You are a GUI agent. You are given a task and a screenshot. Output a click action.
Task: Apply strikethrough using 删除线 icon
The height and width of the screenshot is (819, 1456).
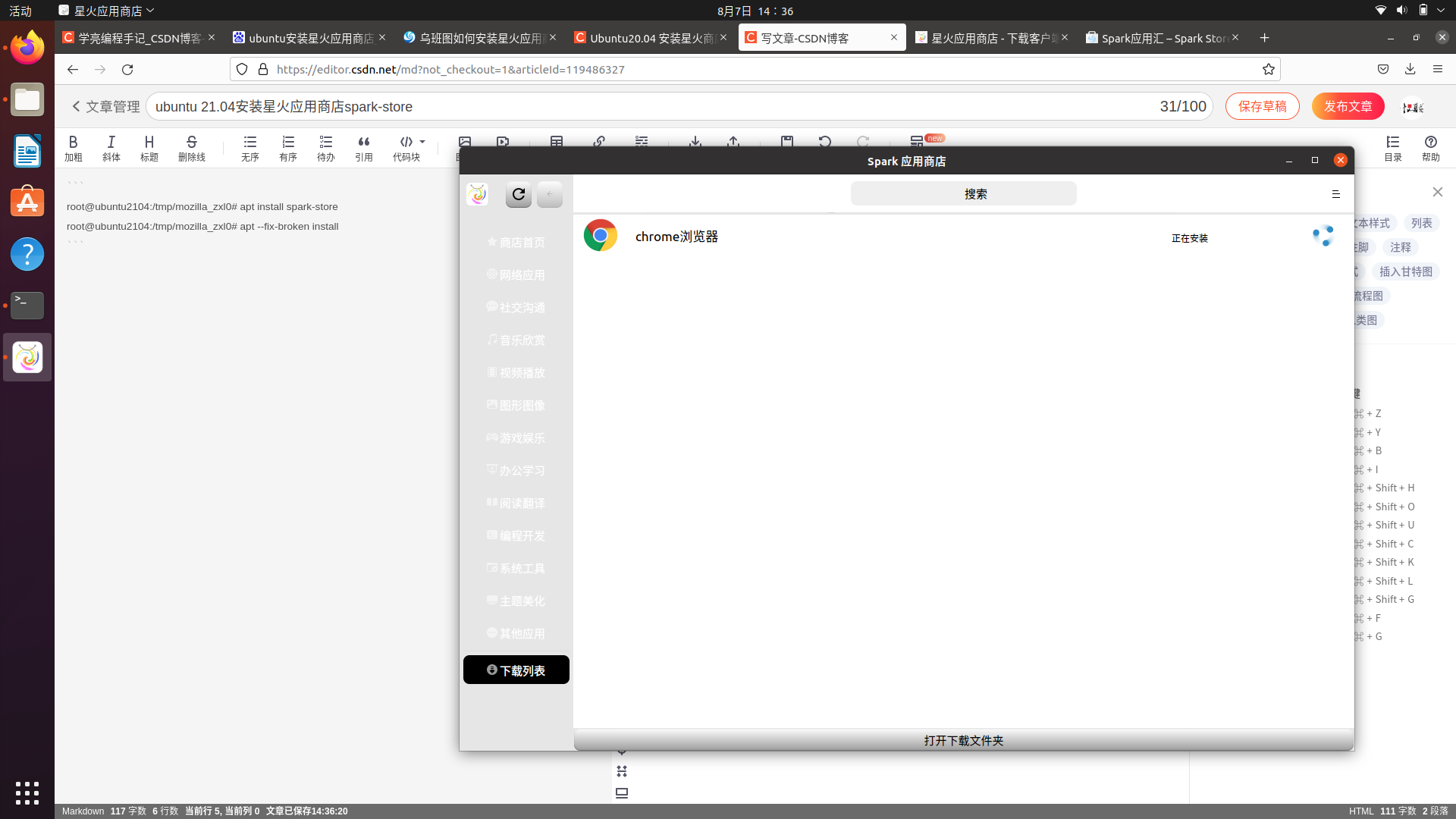pos(191,148)
